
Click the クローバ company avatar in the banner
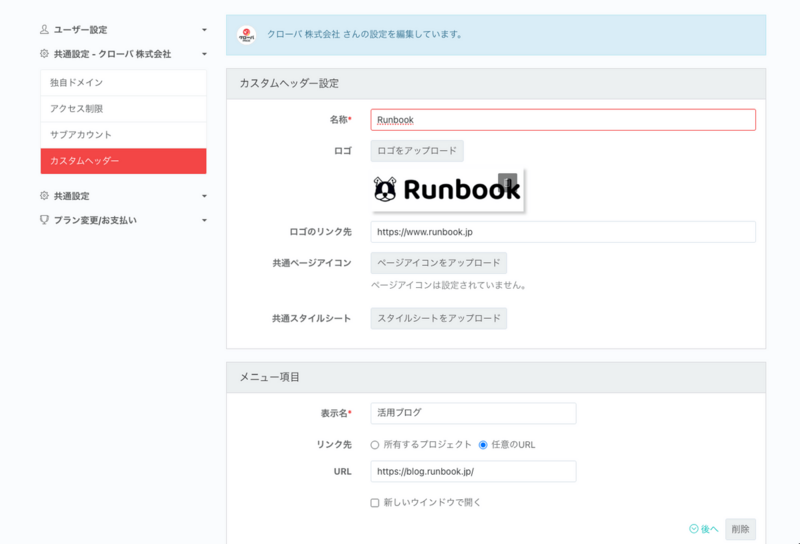[x=246, y=35]
